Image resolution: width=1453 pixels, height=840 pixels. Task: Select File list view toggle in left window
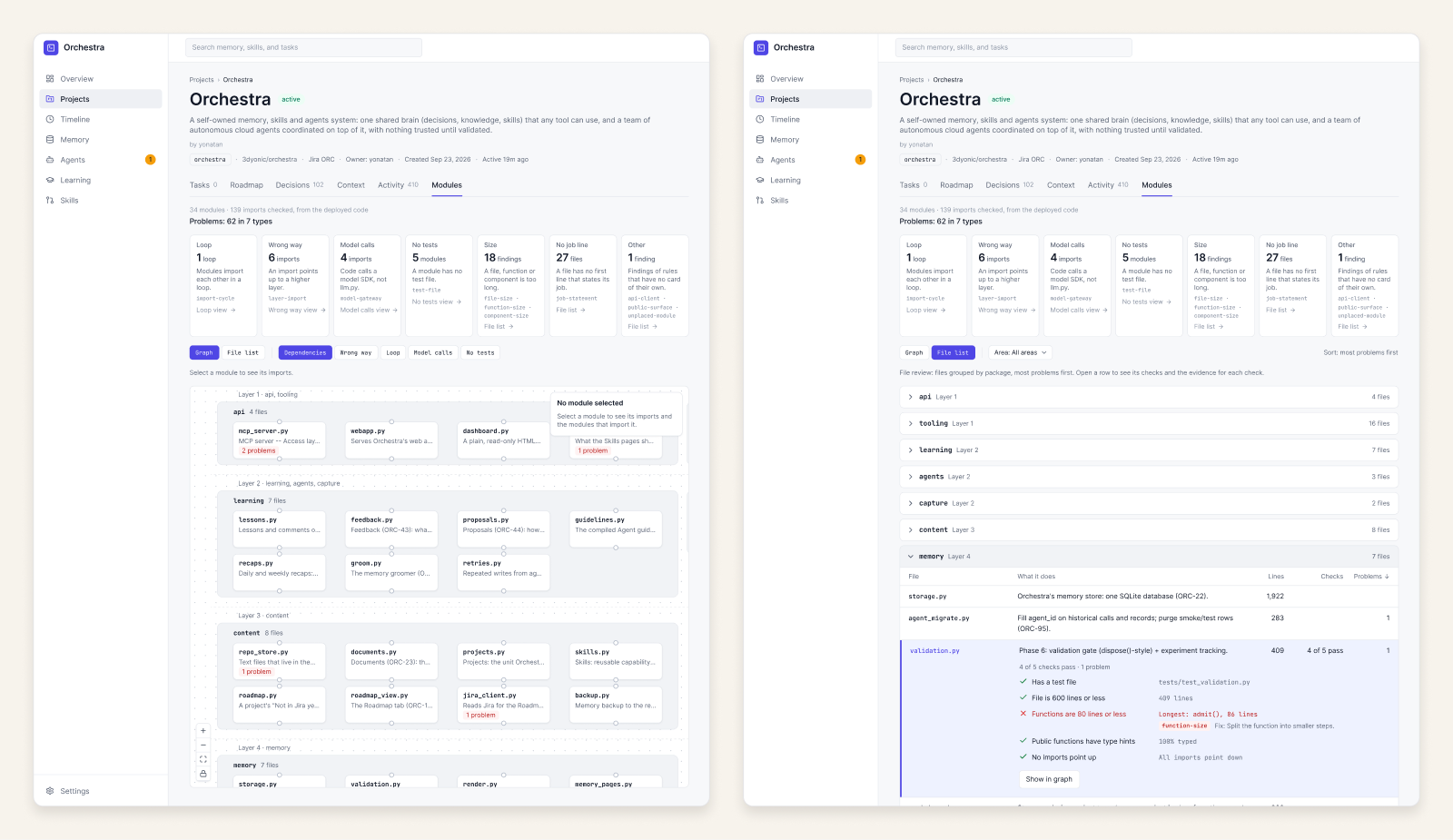coord(242,352)
